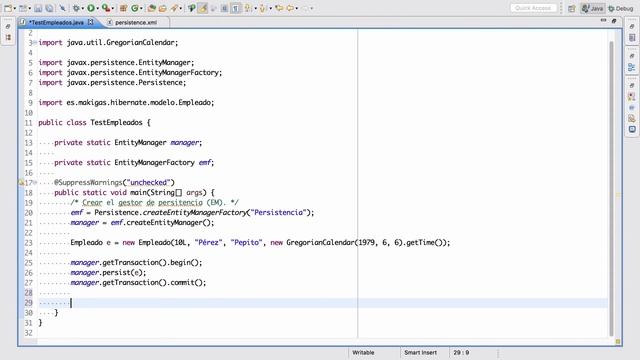This screenshot has height=360, width=640.
Task: Click the New Java Class green icon
Action: (134, 8)
